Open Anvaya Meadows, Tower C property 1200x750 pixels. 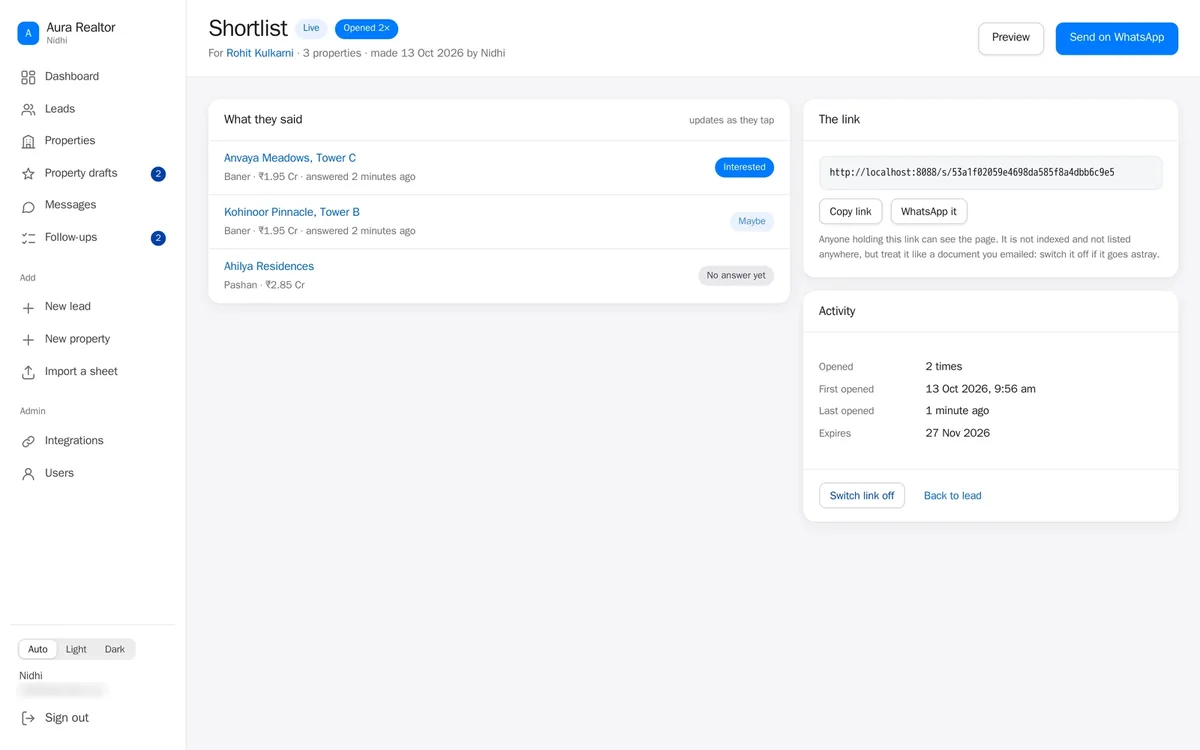[x=290, y=158]
